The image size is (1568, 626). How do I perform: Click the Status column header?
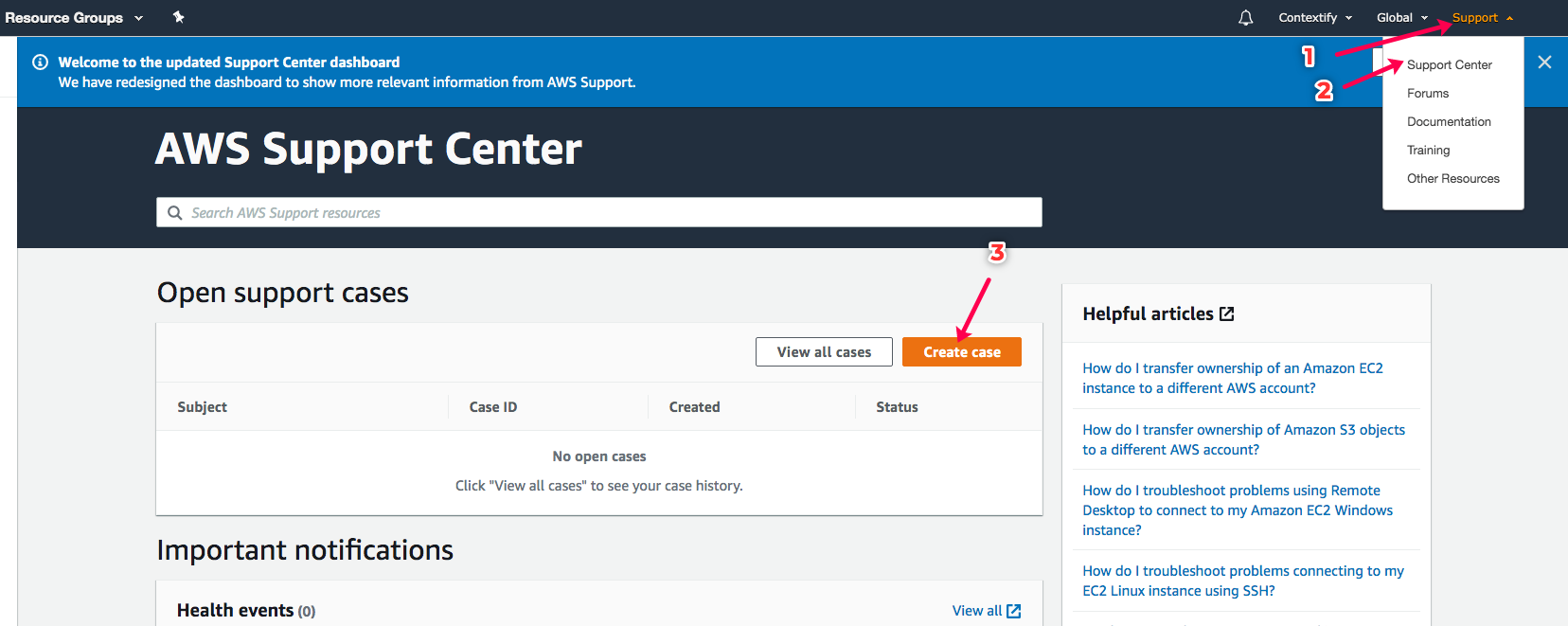tap(897, 407)
